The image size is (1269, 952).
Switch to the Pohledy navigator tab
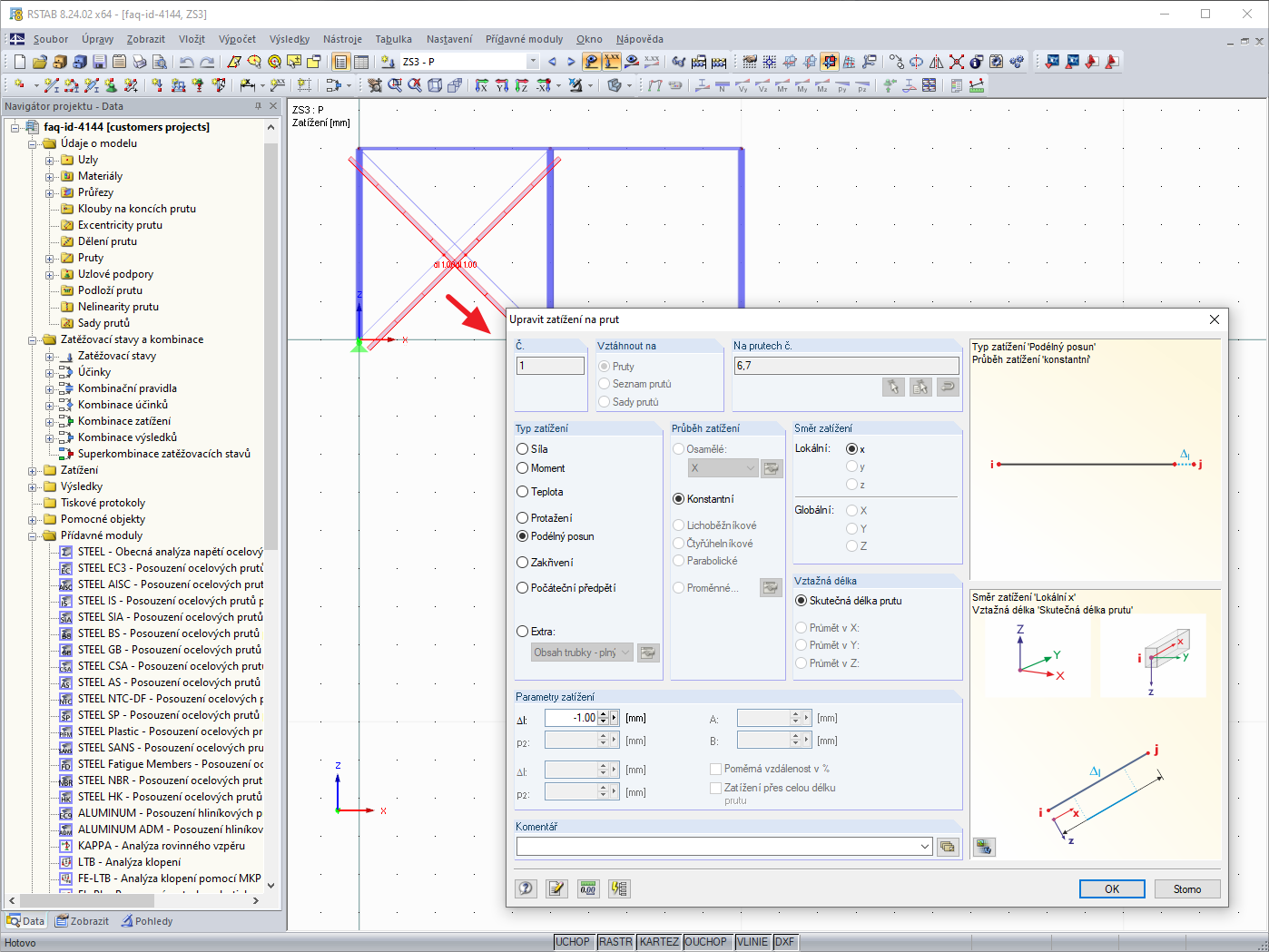145,921
